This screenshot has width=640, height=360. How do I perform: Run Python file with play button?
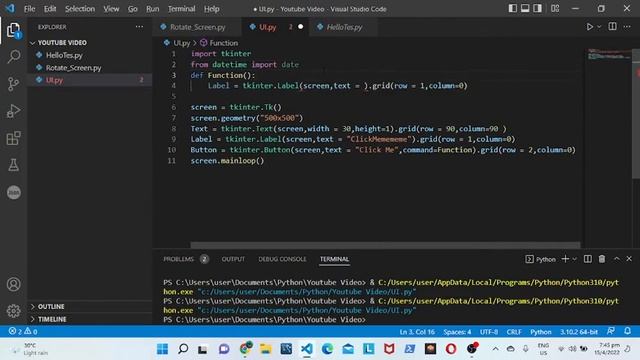pyautogui.click(x=590, y=27)
